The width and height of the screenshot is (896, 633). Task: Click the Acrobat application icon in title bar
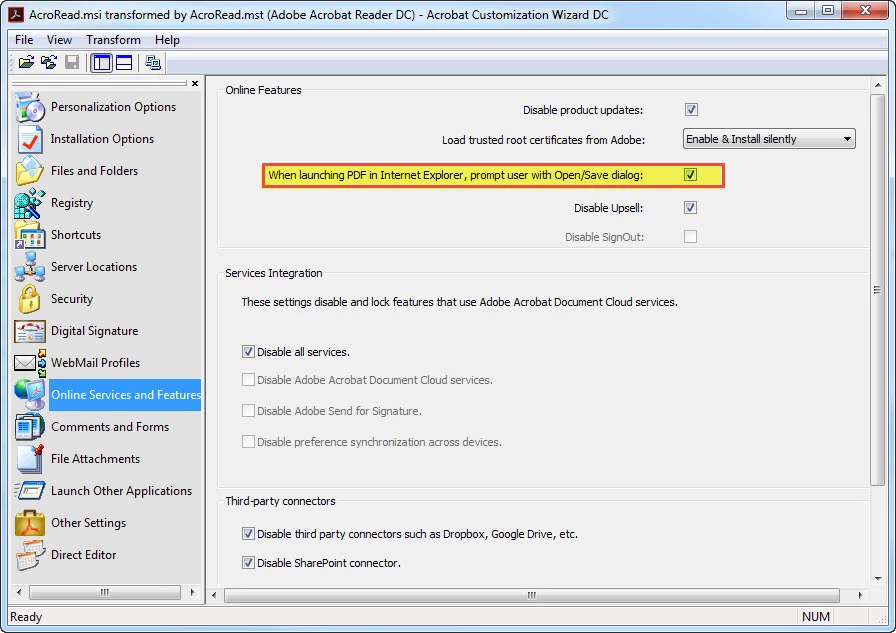click(16, 14)
